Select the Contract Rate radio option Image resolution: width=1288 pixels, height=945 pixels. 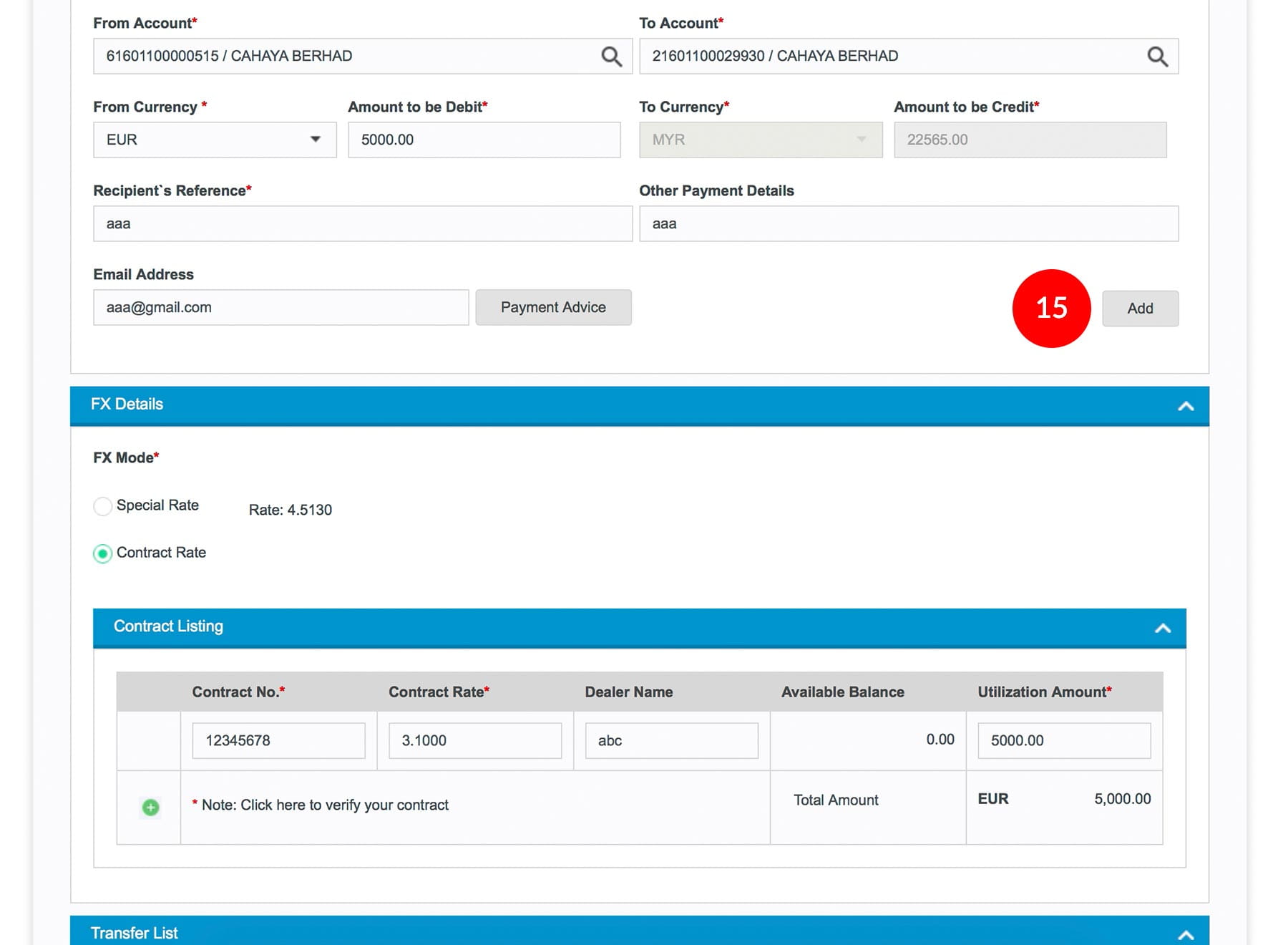pyautogui.click(x=103, y=553)
